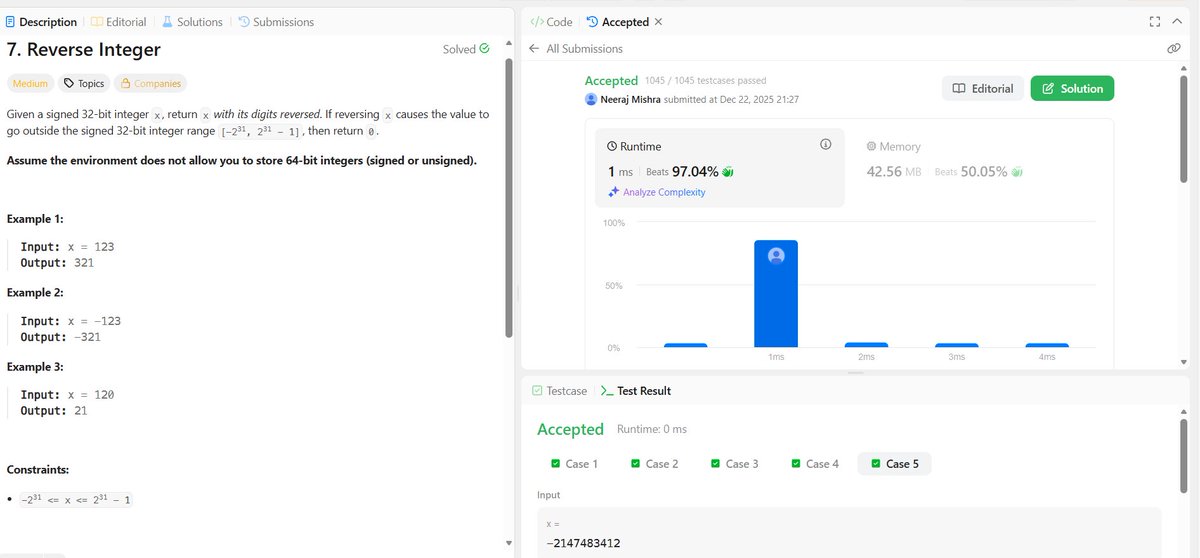Switch to the Testcase tab
The height and width of the screenshot is (558, 1200).
point(559,391)
